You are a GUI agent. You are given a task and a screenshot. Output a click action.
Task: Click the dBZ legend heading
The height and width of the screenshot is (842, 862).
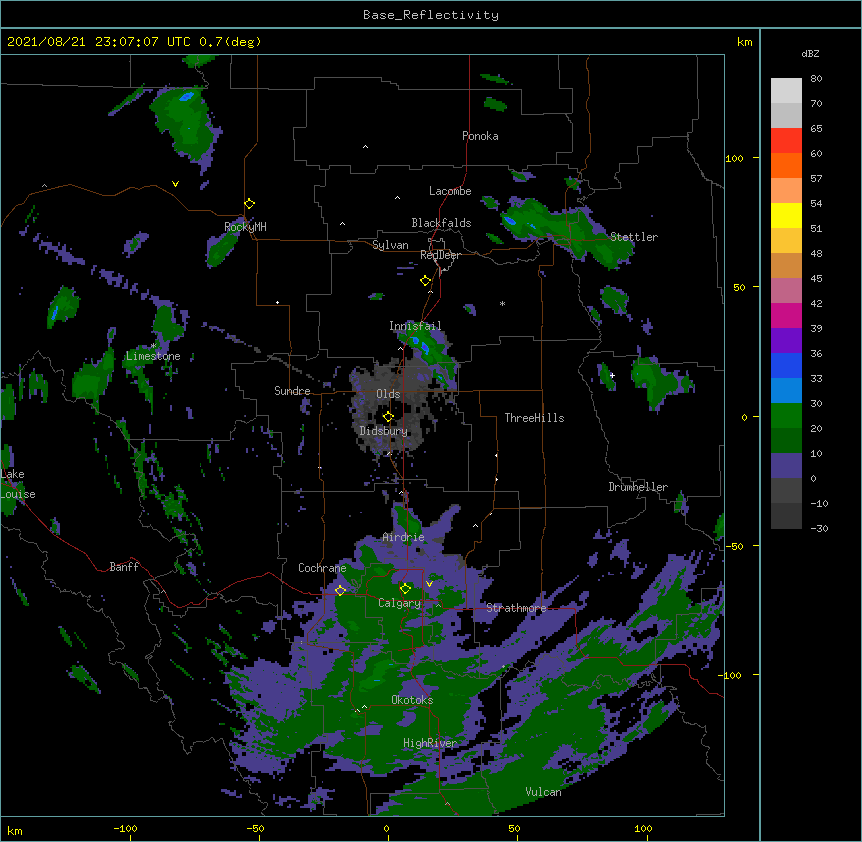(810, 53)
